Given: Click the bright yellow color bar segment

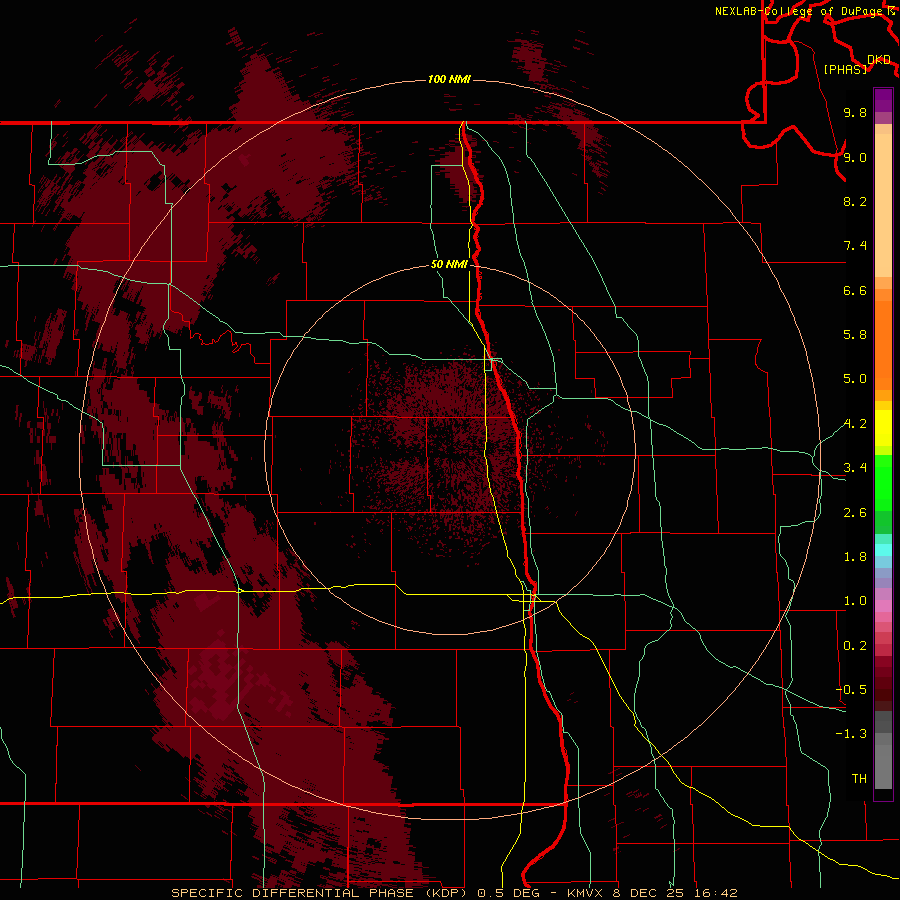Looking at the screenshot, I should (883, 428).
